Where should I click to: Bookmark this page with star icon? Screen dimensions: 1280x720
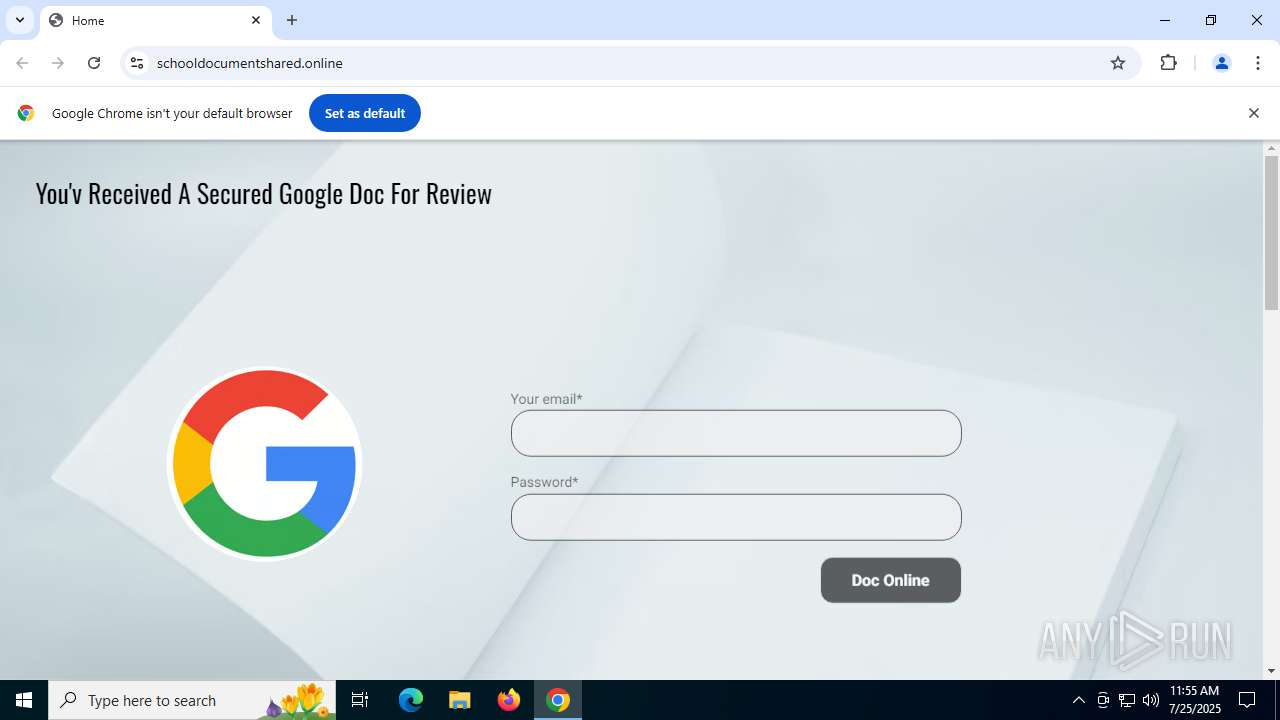coord(1118,63)
